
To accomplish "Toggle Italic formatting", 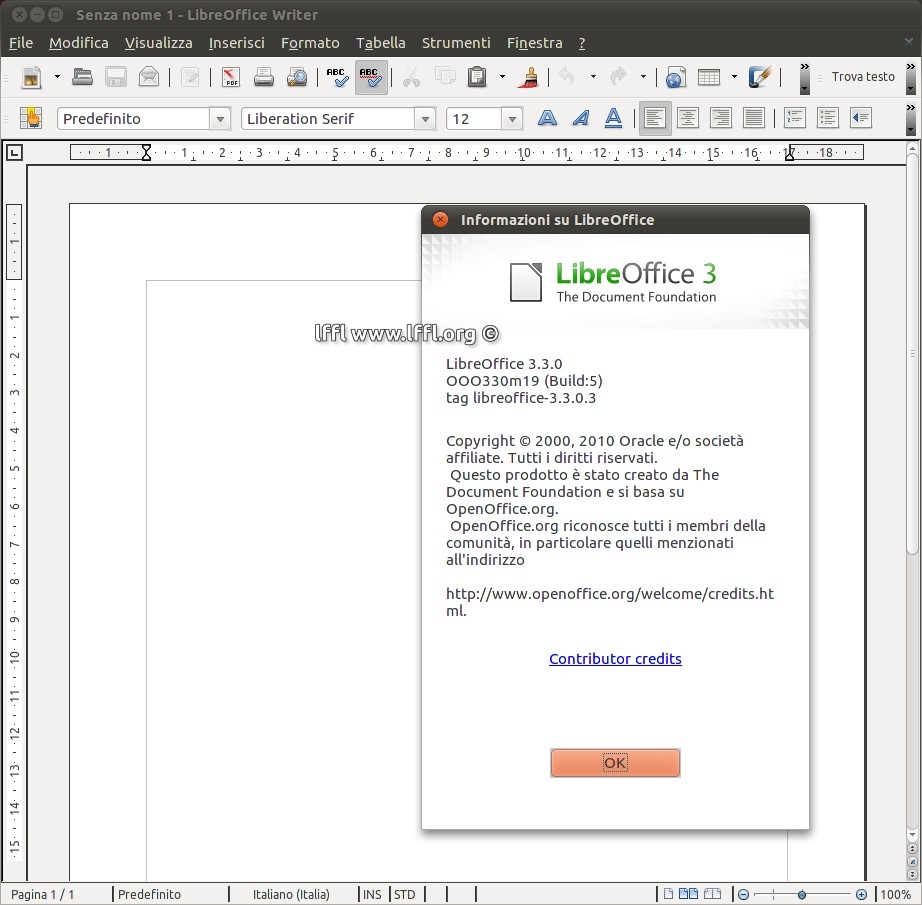I will [581, 118].
